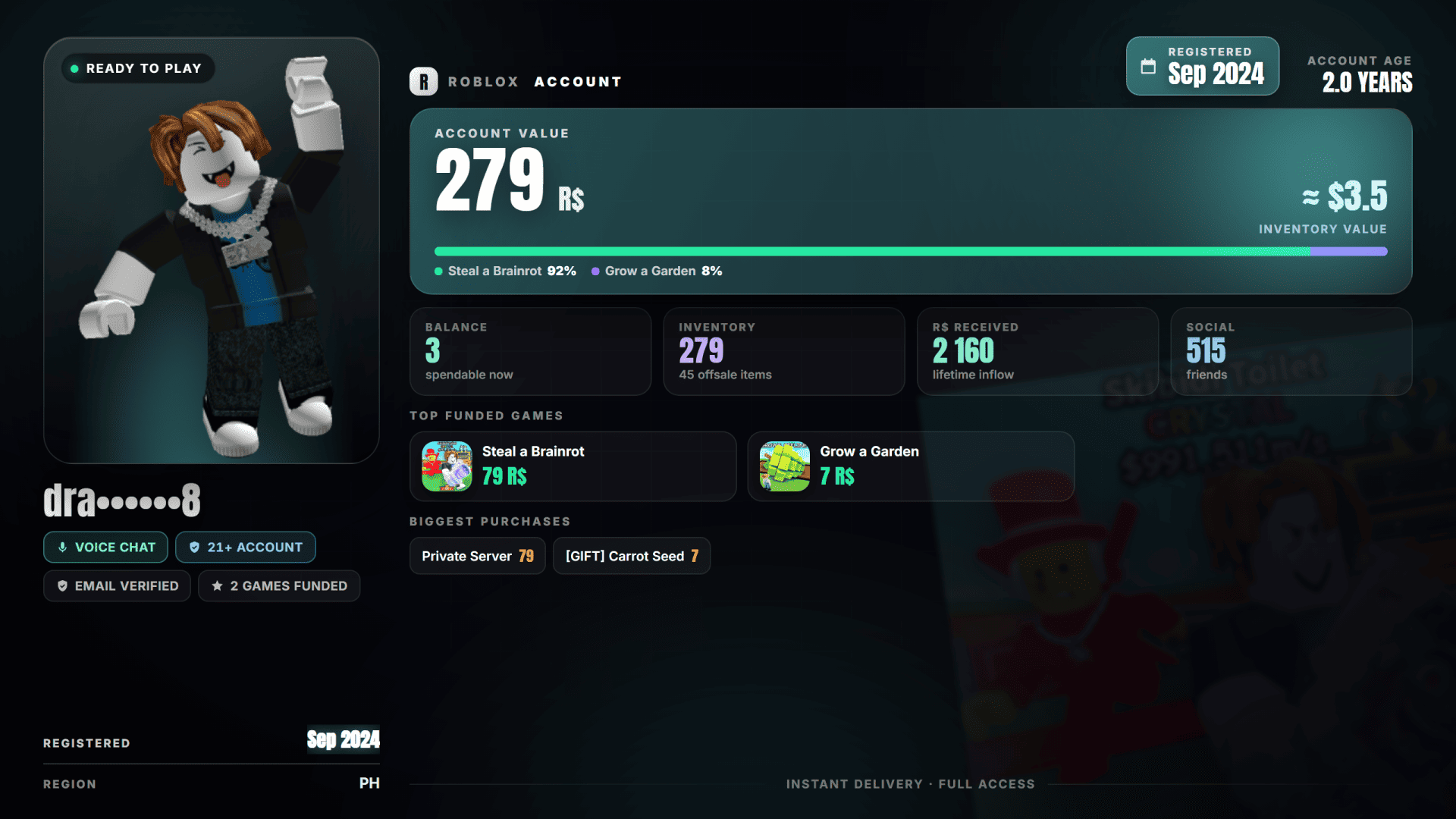Open the [GIFT] Carrot Seed purchase chip

pos(632,556)
